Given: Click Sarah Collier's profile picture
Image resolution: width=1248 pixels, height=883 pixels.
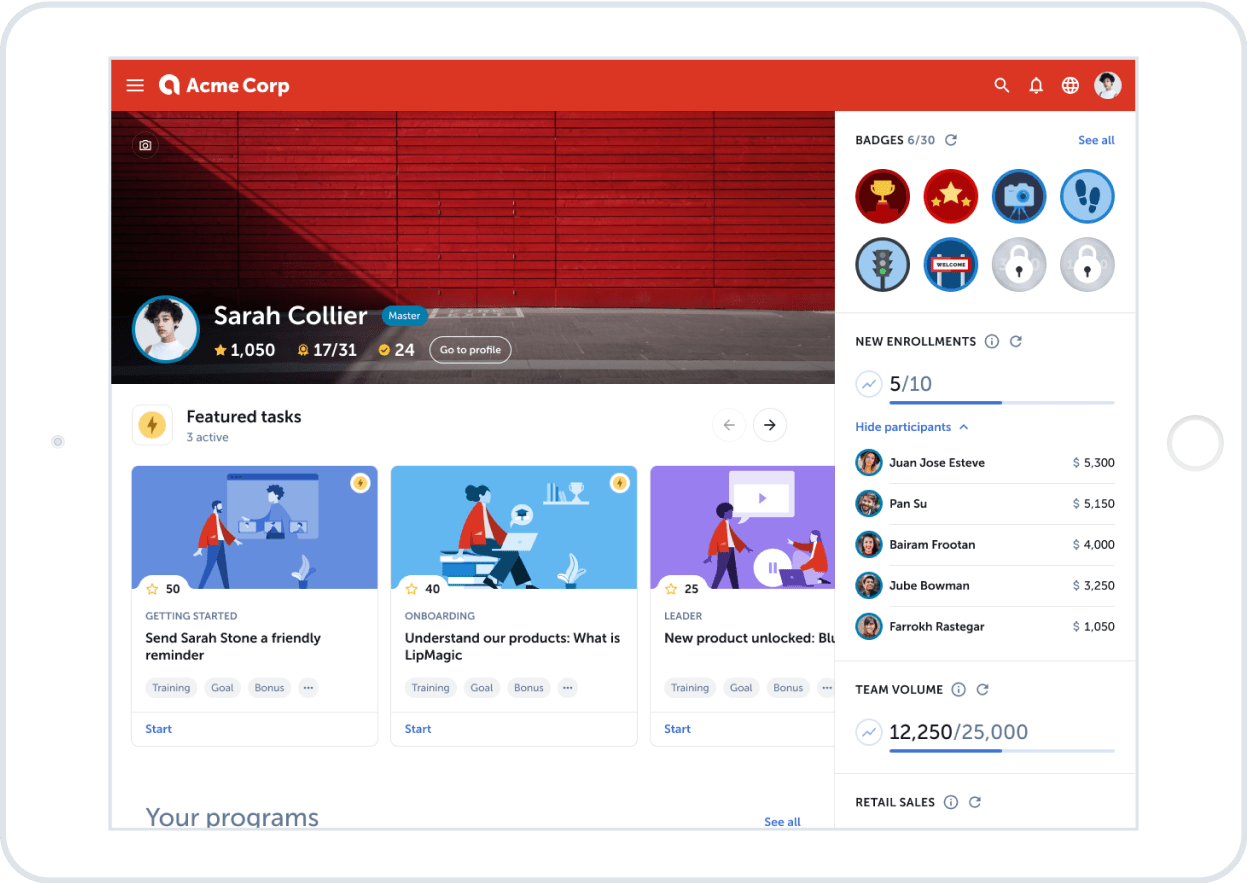Looking at the screenshot, I should coord(166,329).
